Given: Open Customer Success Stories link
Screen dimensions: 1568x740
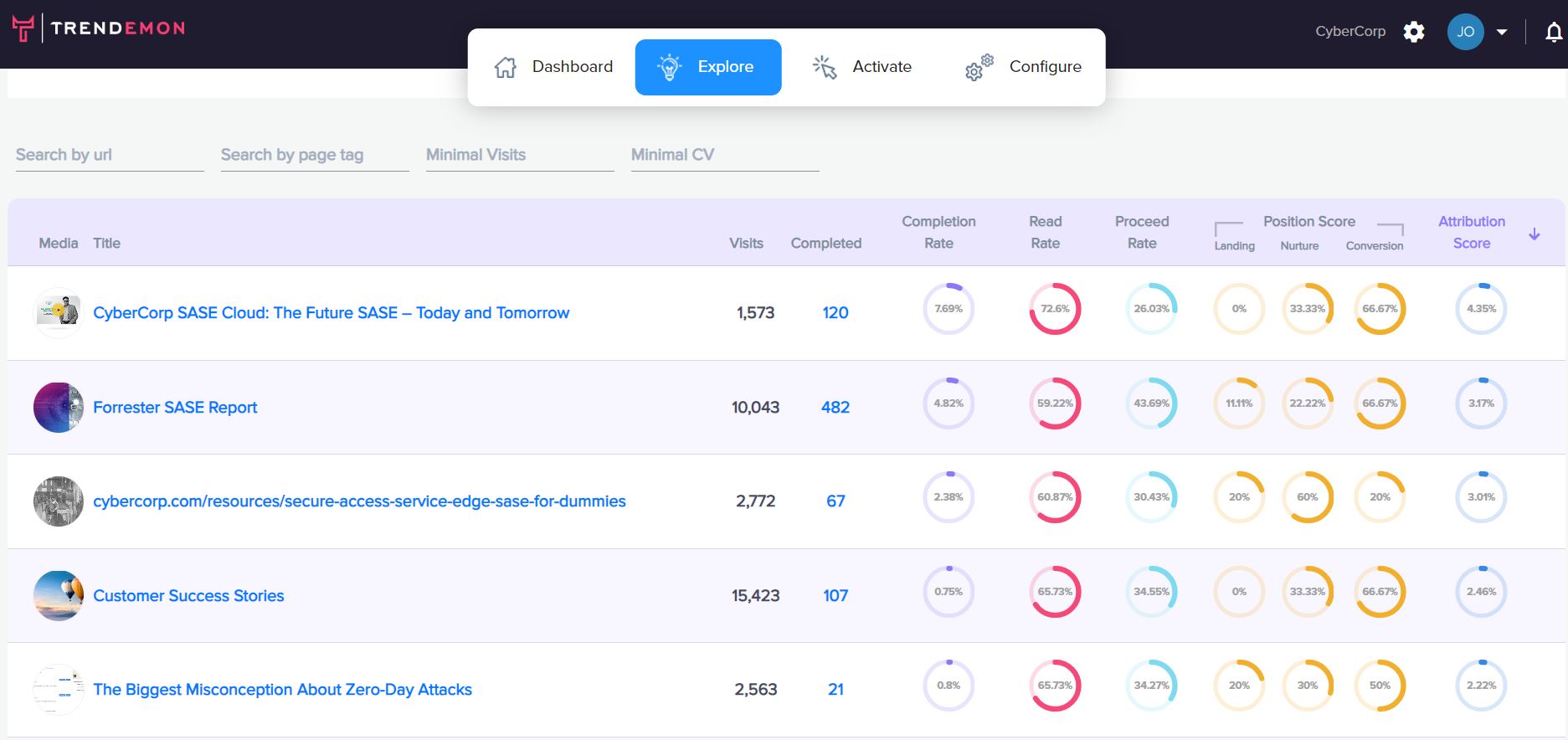Looking at the screenshot, I should coord(188,595).
